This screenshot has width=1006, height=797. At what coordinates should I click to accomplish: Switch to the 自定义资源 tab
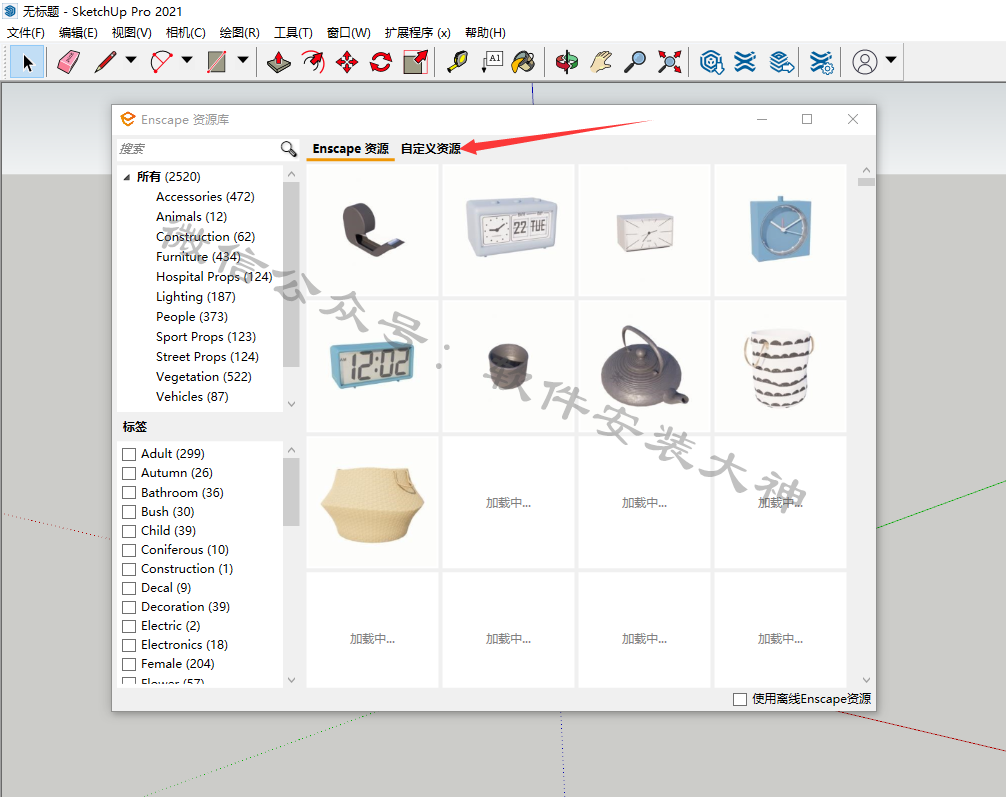coord(431,149)
